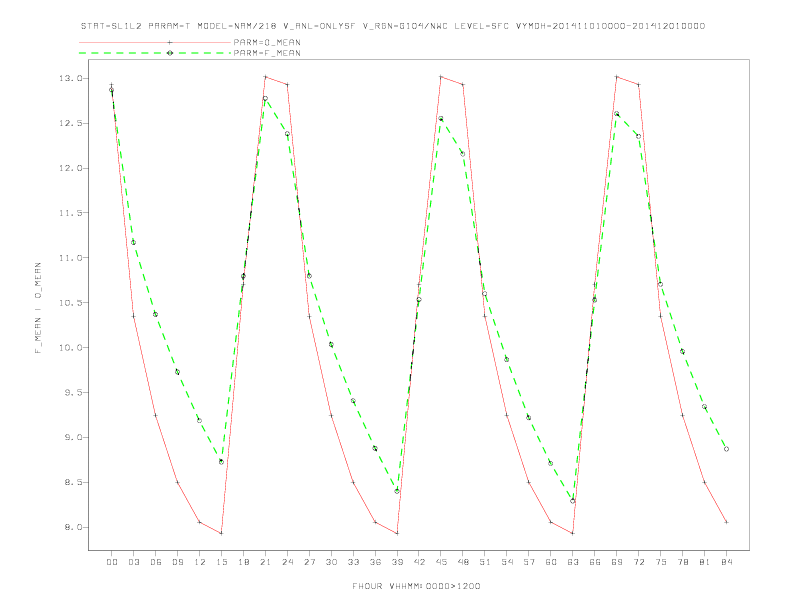Click forecast hour 84 on the horizontal axis

[726, 562]
